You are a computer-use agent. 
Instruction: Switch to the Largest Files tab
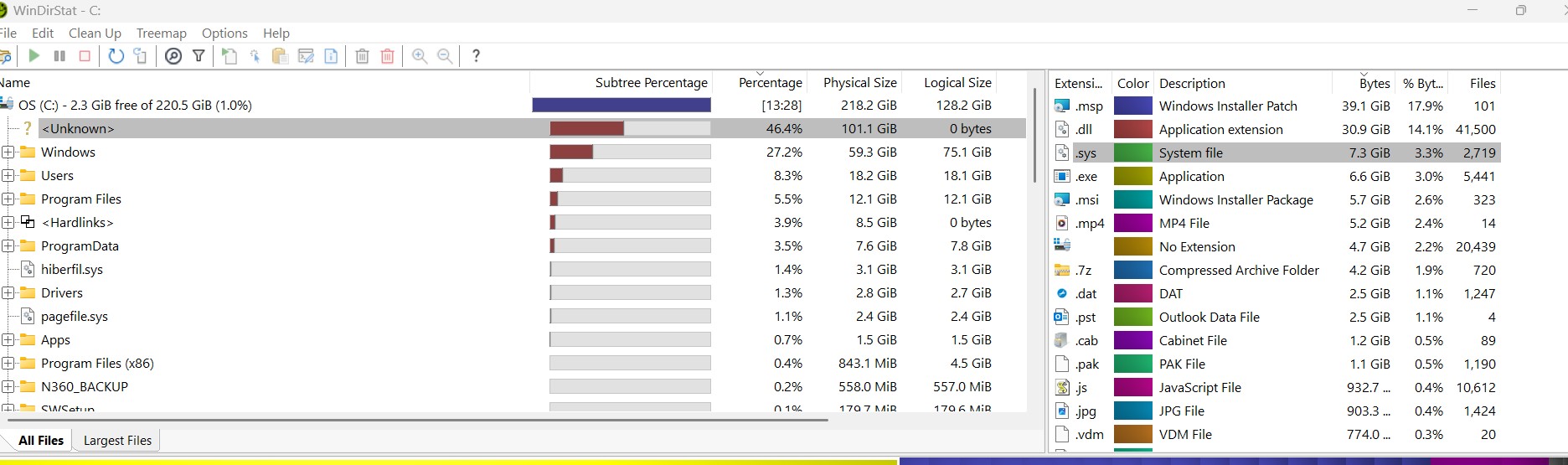pos(117,441)
